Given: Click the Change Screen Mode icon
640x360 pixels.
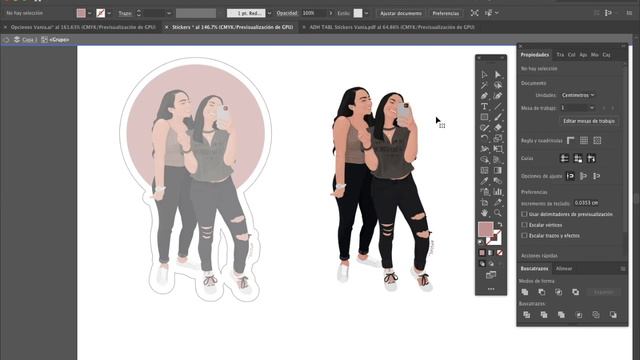Looking at the screenshot, I should pyautogui.click(x=491, y=275).
